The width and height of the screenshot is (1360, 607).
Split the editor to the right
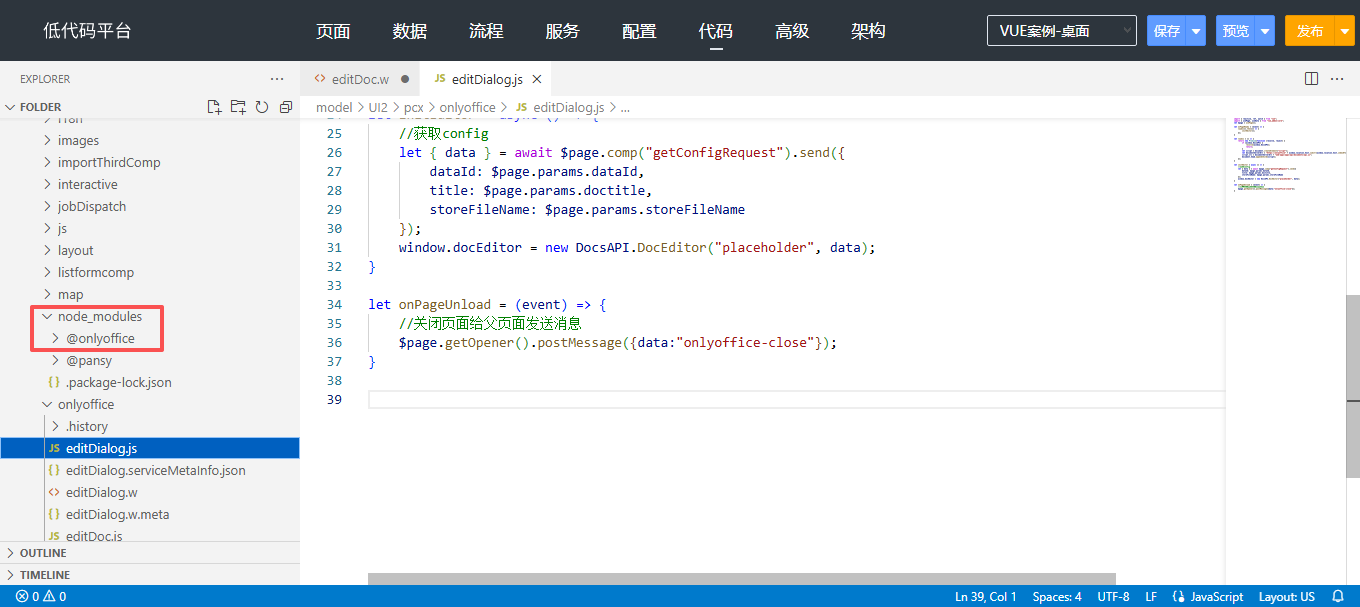[x=1311, y=79]
